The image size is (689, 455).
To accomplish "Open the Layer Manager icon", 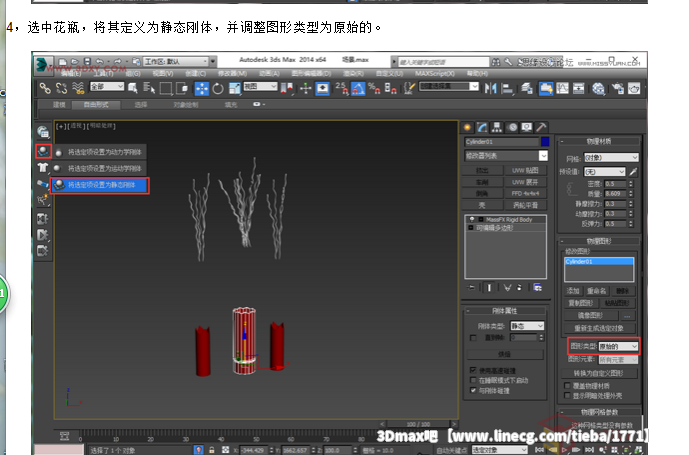I will (527, 88).
